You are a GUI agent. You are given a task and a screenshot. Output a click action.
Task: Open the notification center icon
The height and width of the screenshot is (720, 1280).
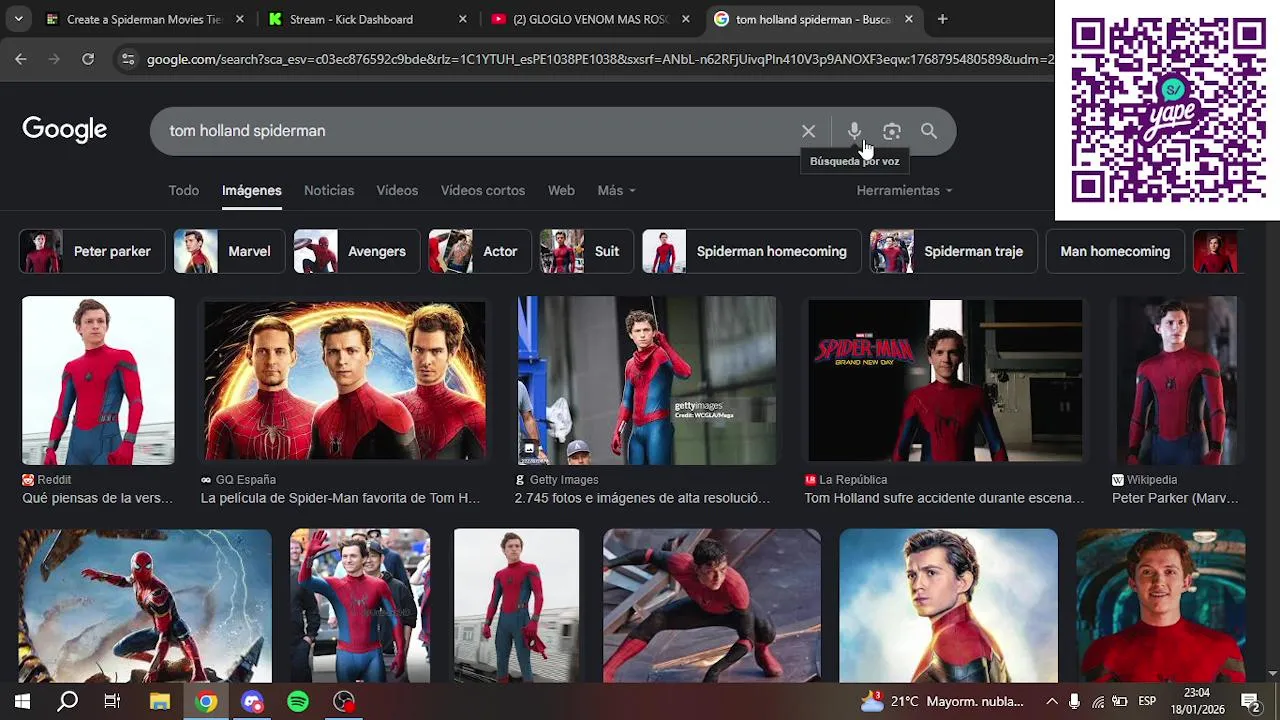[x=1250, y=702]
